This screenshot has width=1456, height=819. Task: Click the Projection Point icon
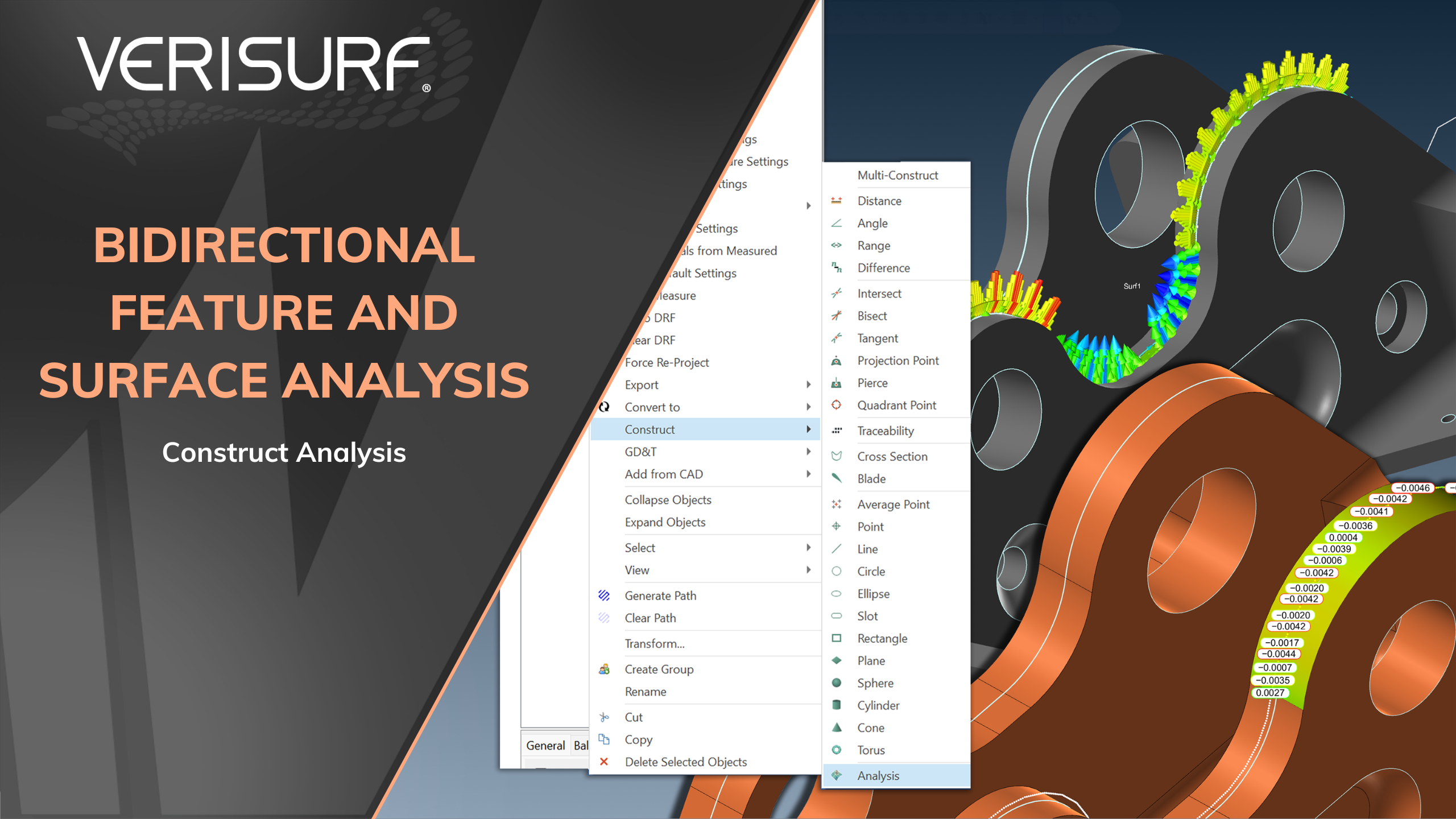pos(836,361)
